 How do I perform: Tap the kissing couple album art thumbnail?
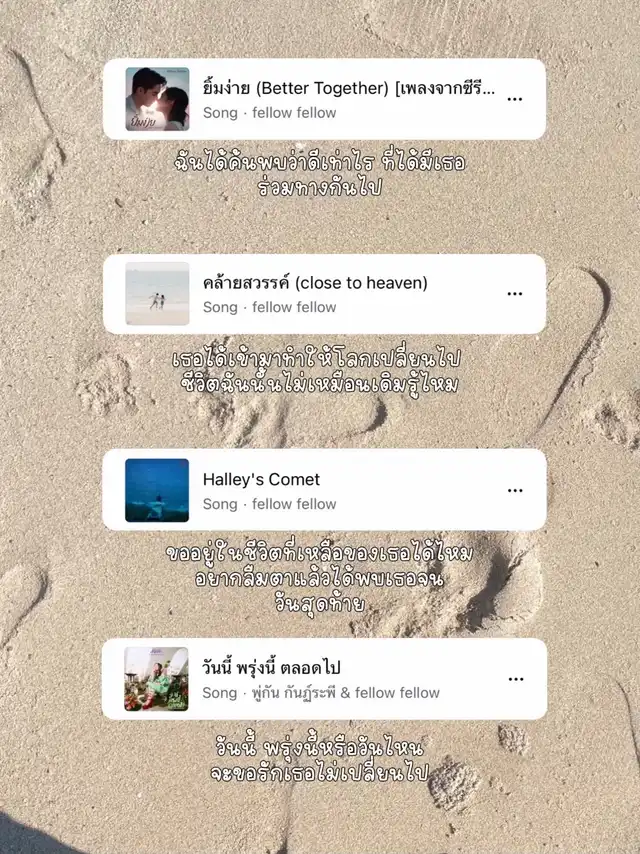click(x=157, y=99)
